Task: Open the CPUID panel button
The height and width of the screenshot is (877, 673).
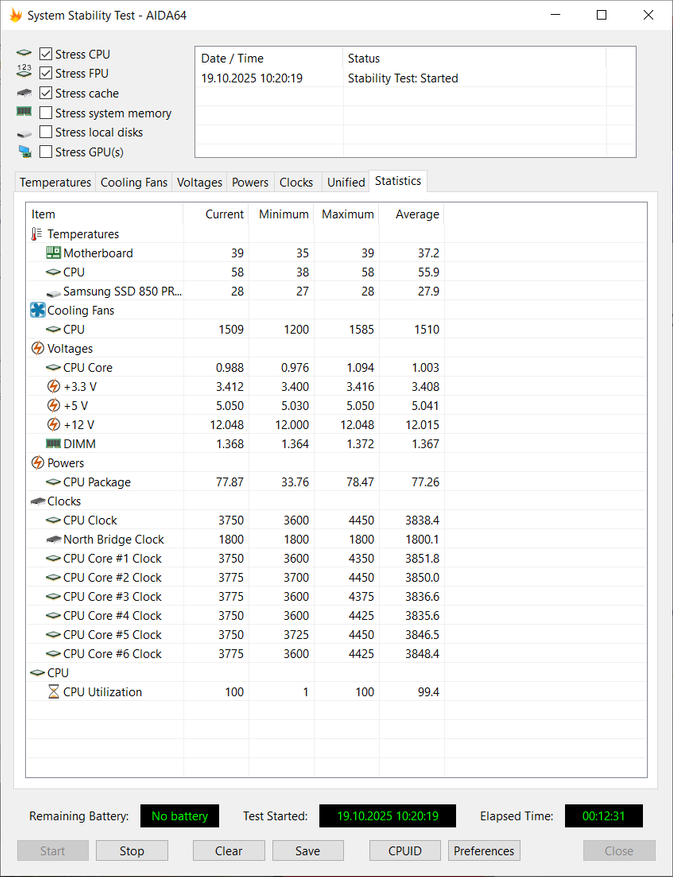Action: tap(405, 851)
